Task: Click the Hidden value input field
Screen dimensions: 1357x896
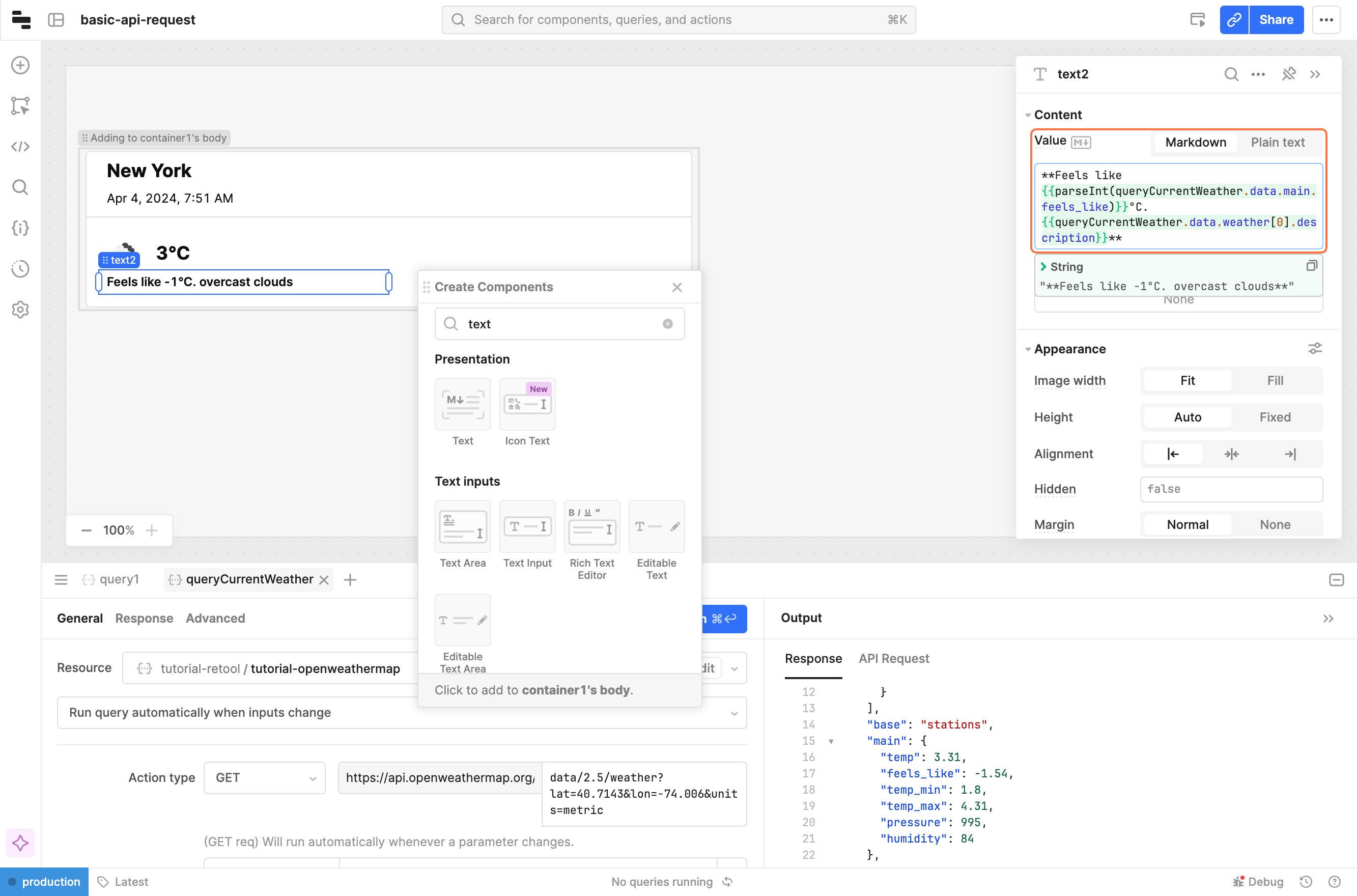Action: 1231,489
